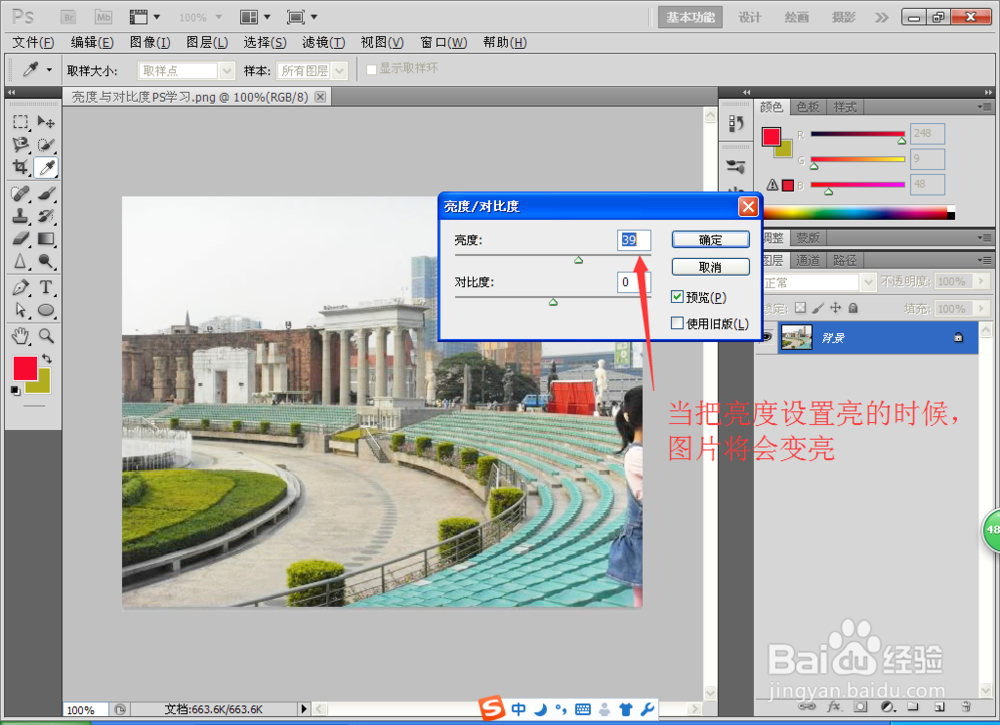Select the Ellipse shape tool
This screenshot has height=725, width=1000.
(46, 310)
